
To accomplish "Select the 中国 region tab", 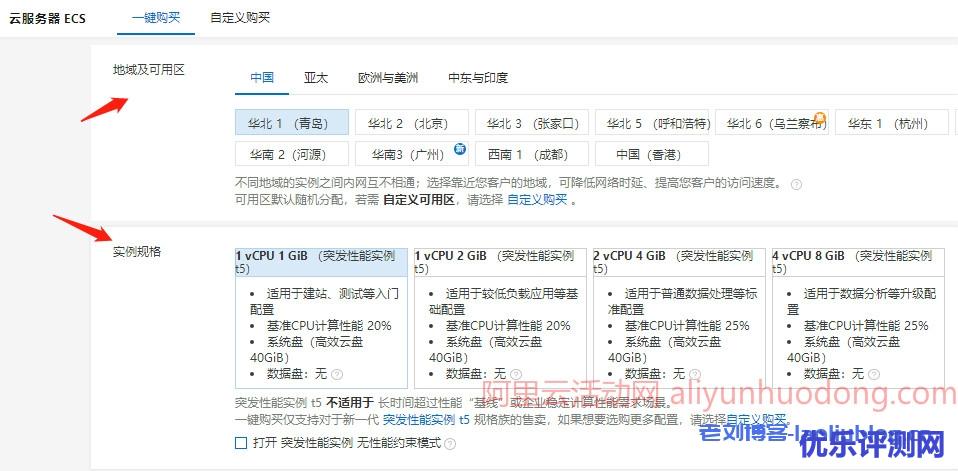I will pyautogui.click(x=261, y=78).
